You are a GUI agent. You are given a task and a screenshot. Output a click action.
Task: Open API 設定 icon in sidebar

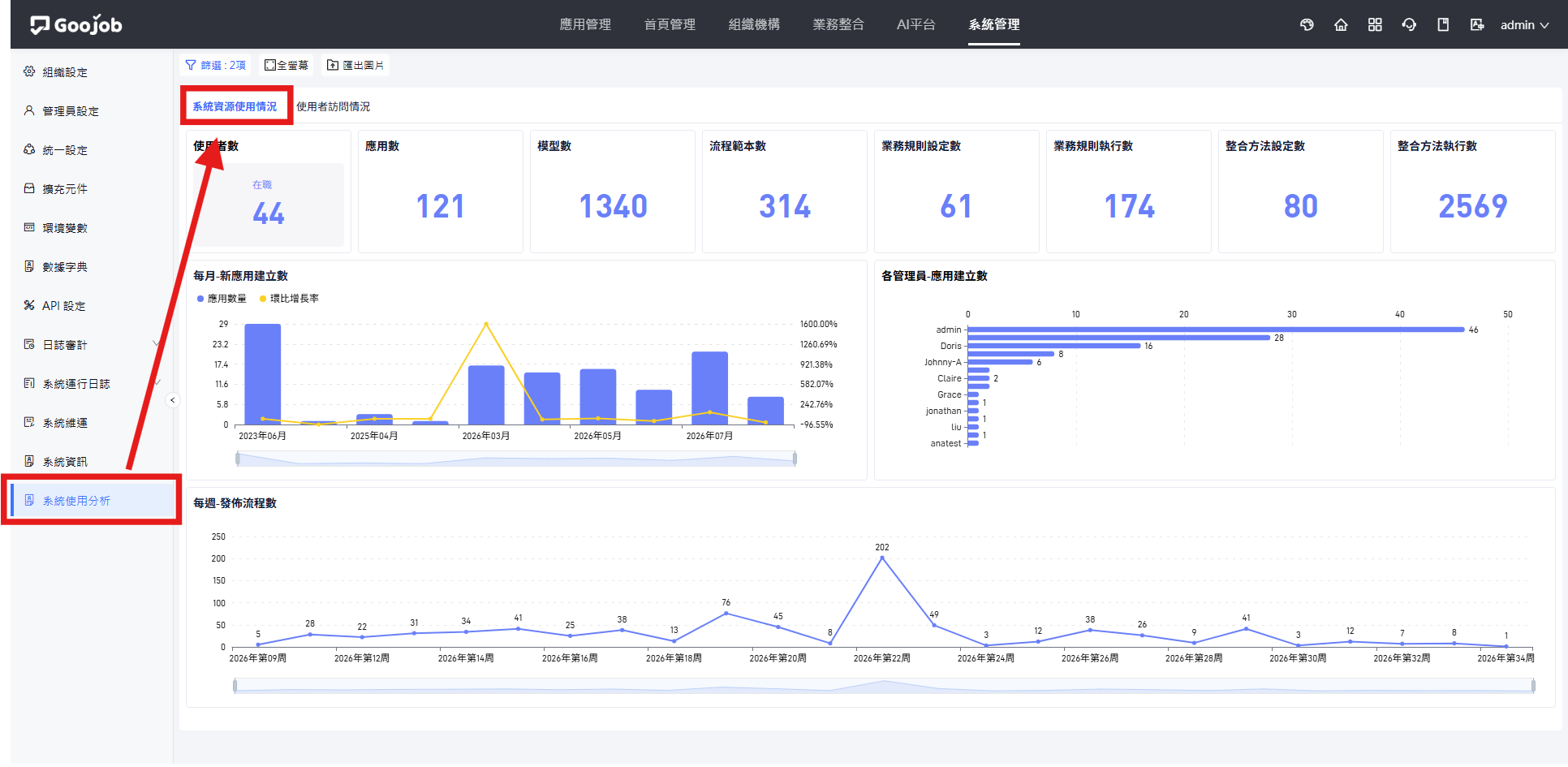(29, 305)
